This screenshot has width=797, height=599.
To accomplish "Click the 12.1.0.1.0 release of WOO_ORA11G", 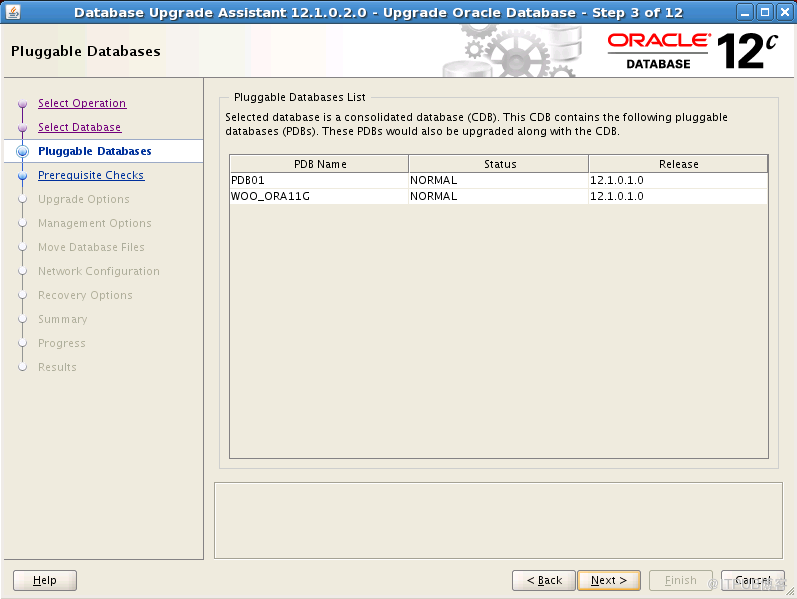I will pyautogui.click(x=678, y=196).
